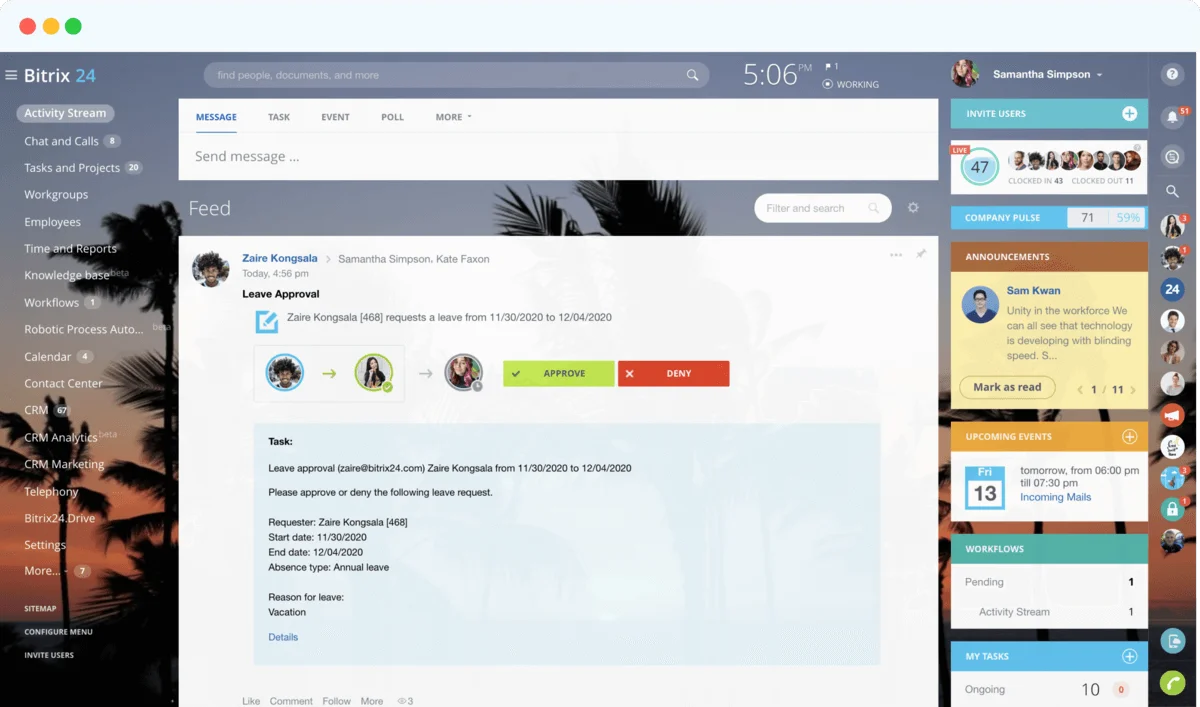Image resolution: width=1200 pixels, height=707 pixels.
Task: Click Mark as read on announcement
Action: click(1007, 387)
